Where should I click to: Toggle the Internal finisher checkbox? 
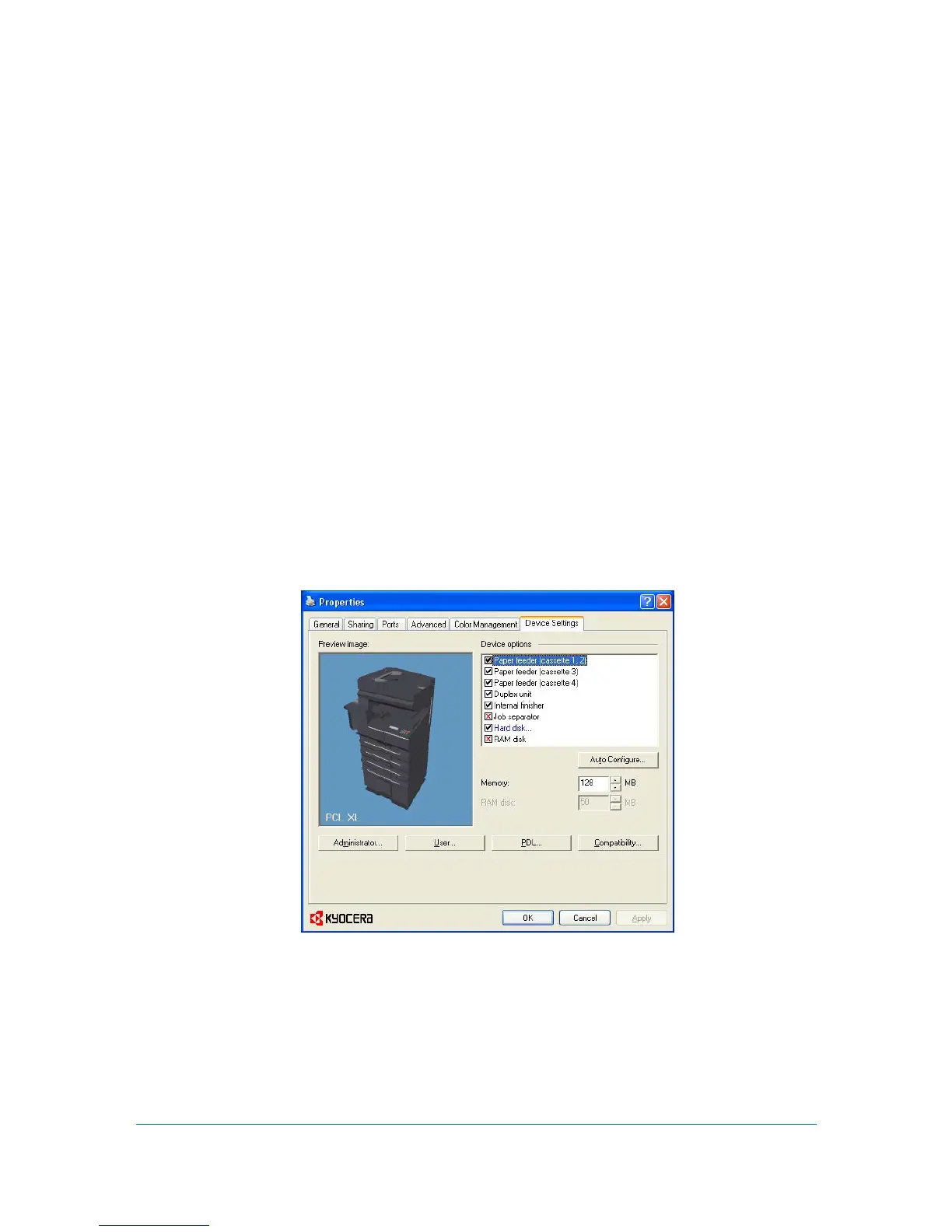(488, 705)
